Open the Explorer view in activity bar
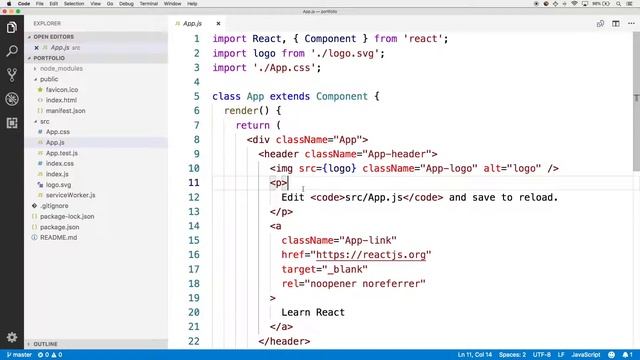 12,28
